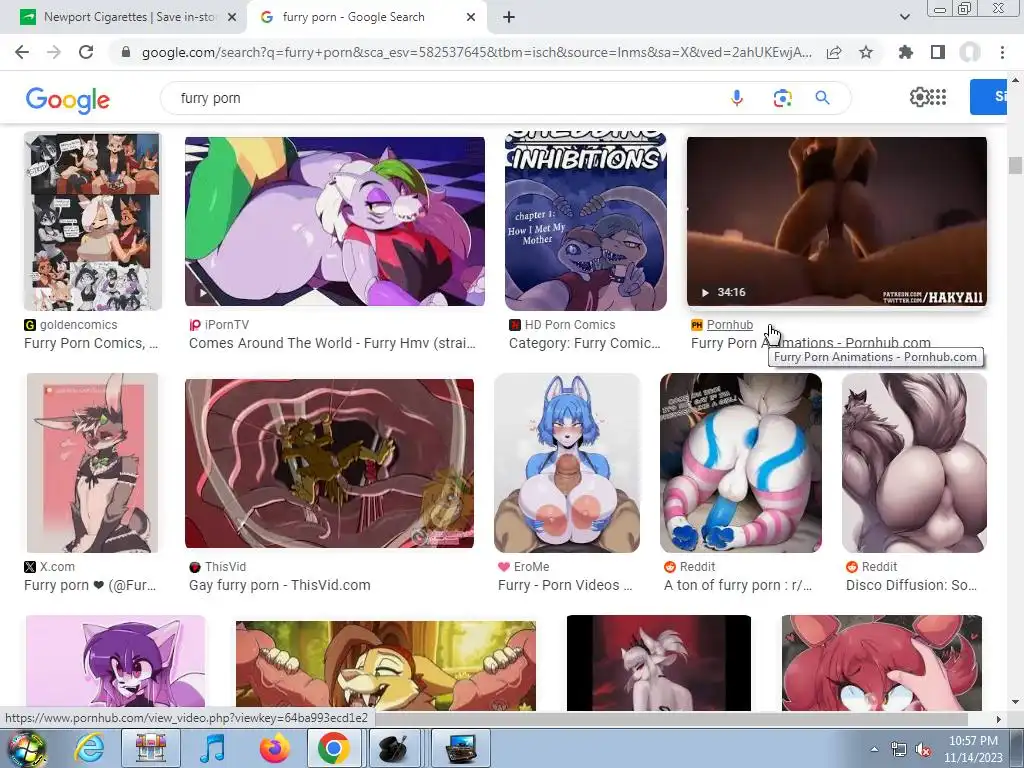Image resolution: width=1024 pixels, height=768 pixels.
Task: Open the taskbar clock and date
Action: (972, 749)
